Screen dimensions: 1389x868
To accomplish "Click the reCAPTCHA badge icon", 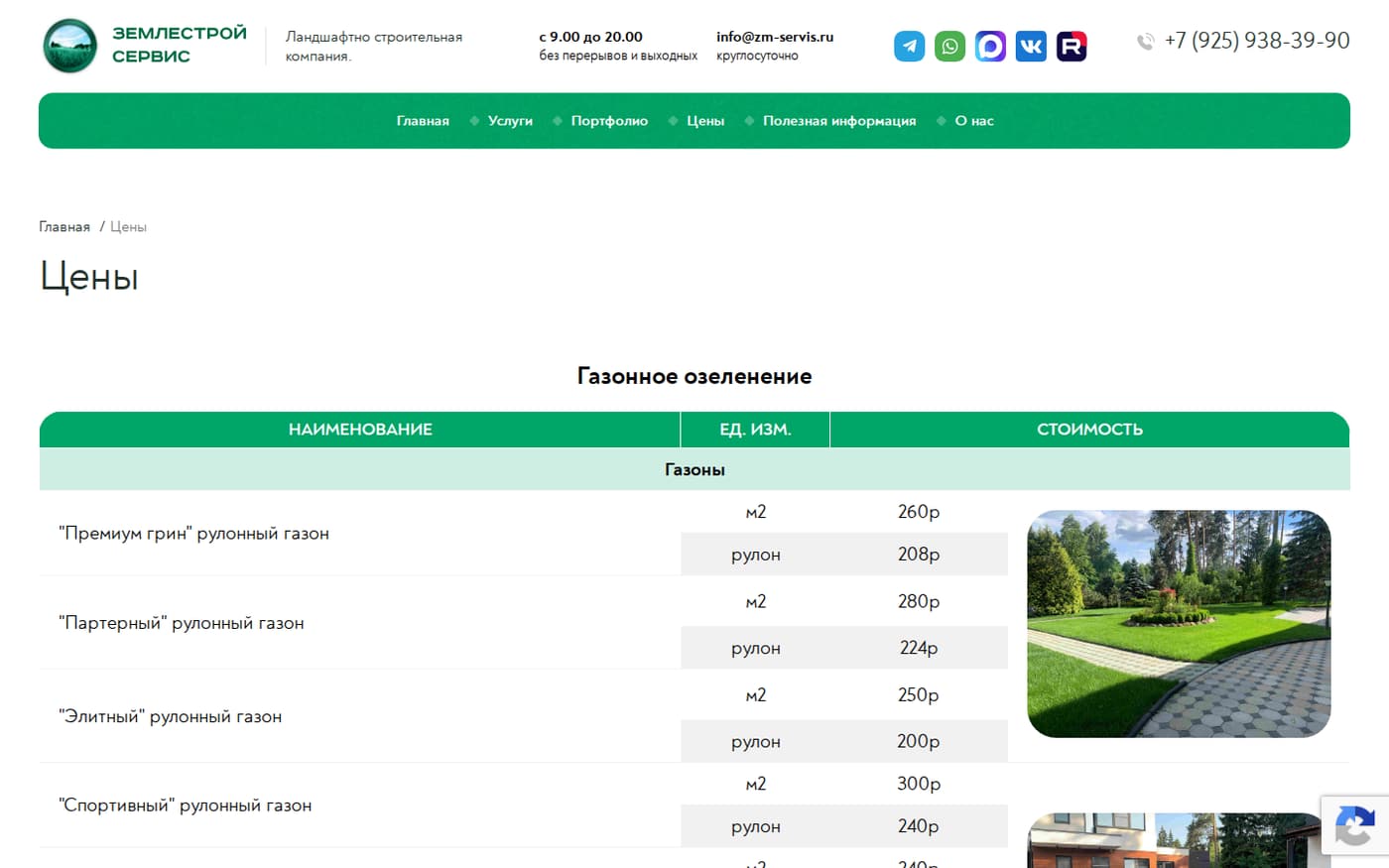I will [x=1355, y=826].
